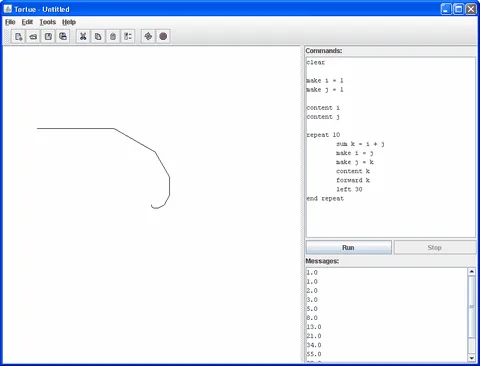Click the Messages scrollbar up arrow
480x366 pixels.
[471, 272]
